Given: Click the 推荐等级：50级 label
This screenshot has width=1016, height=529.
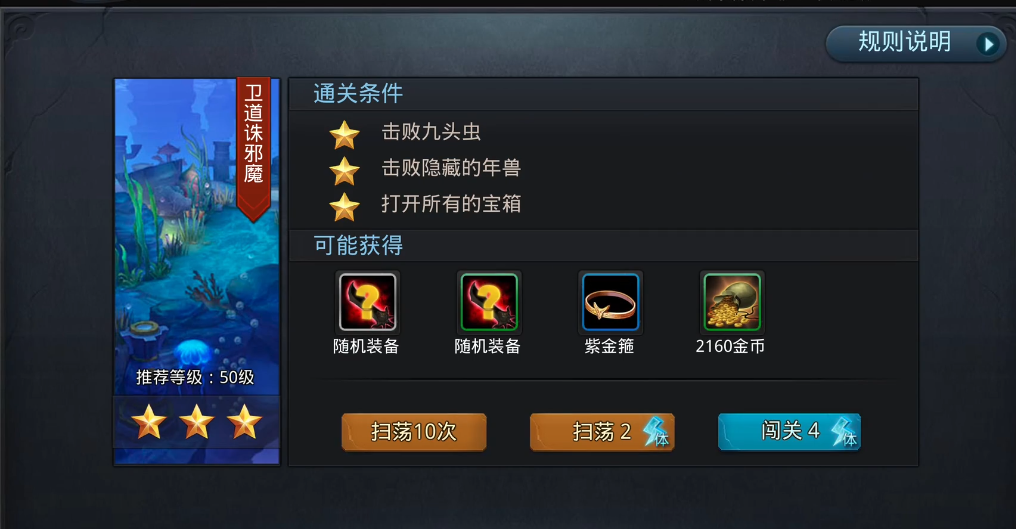Looking at the screenshot, I should 195,377.
